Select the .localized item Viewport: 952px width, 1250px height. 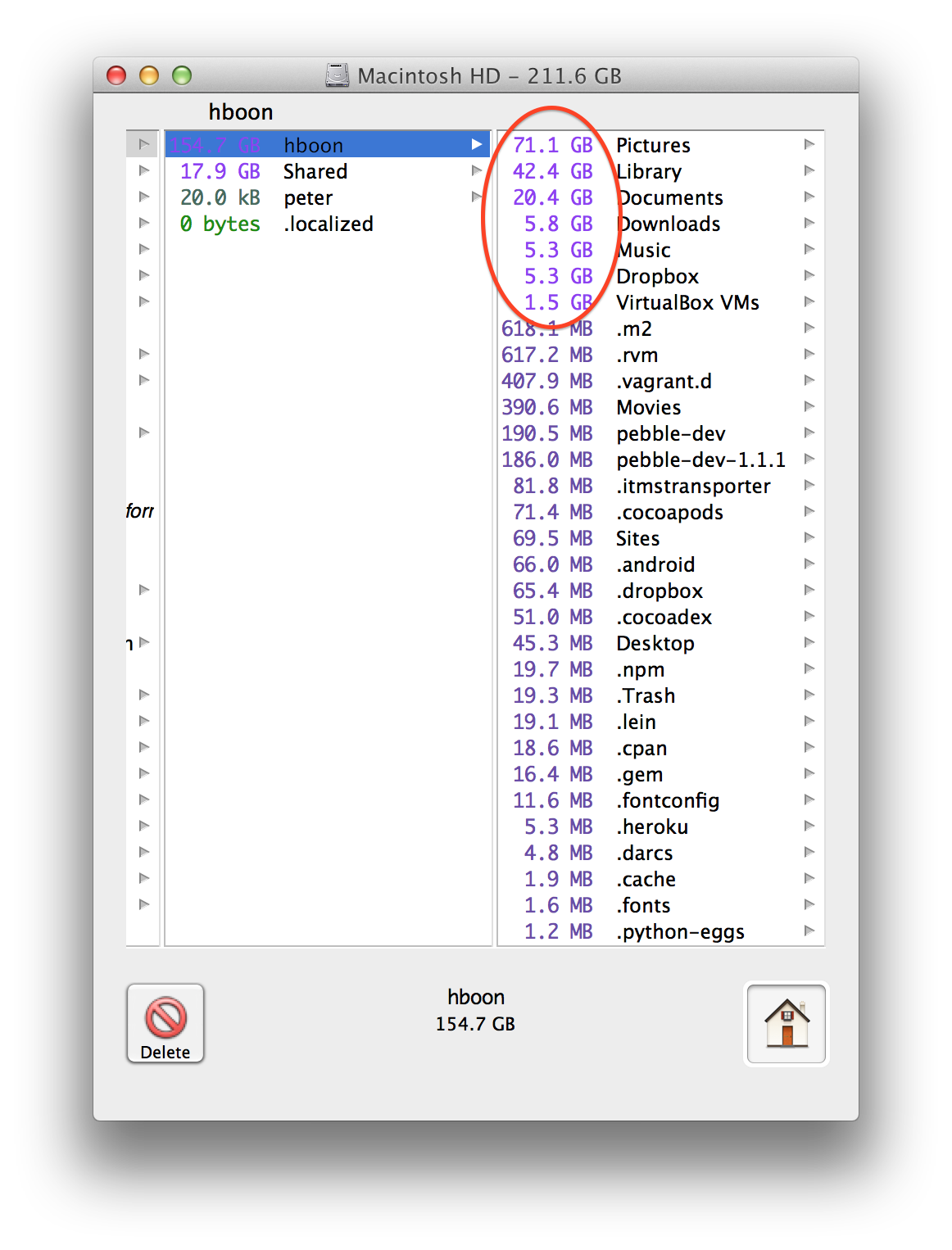pos(328,224)
